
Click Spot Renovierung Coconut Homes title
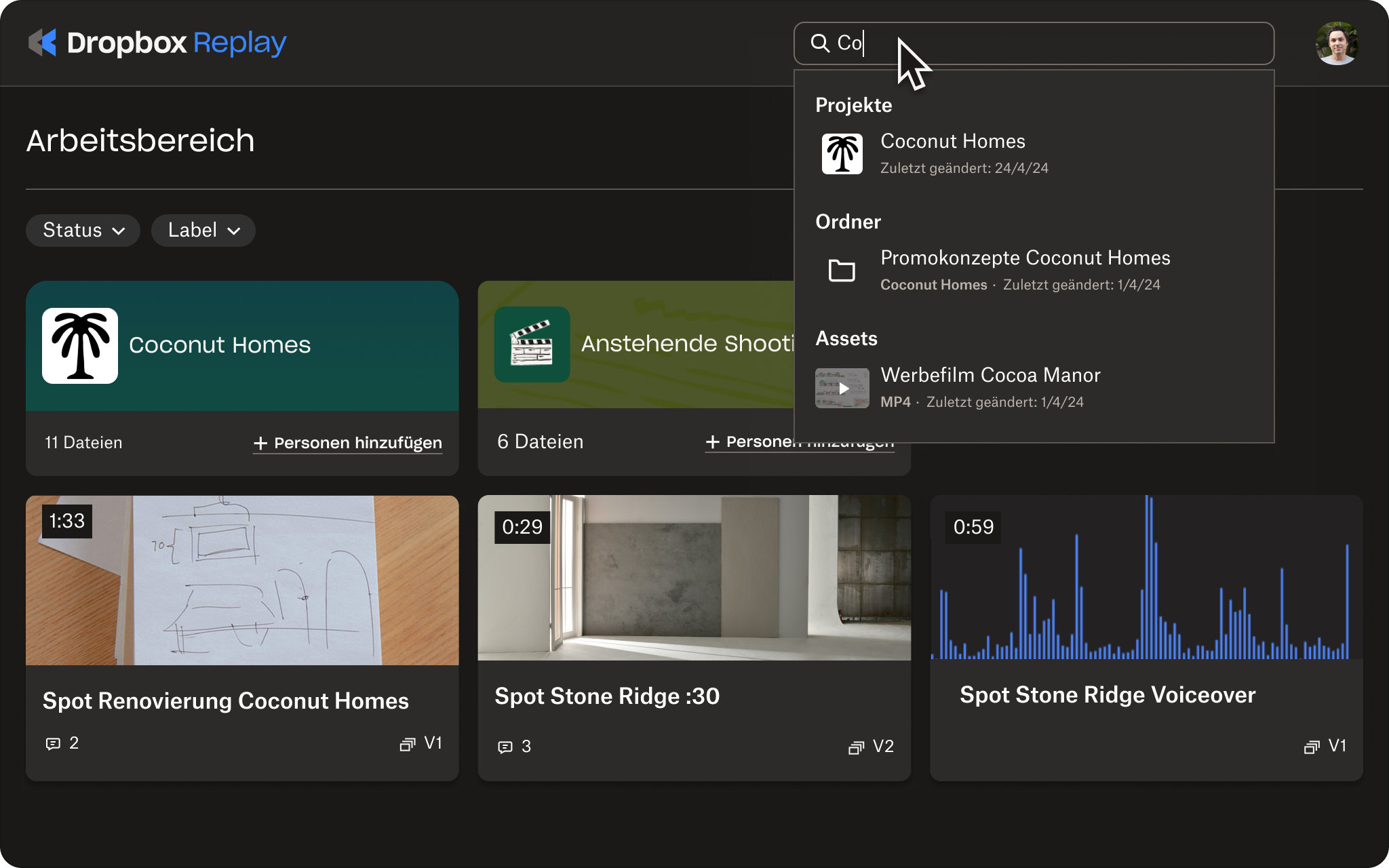tap(226, 701)
